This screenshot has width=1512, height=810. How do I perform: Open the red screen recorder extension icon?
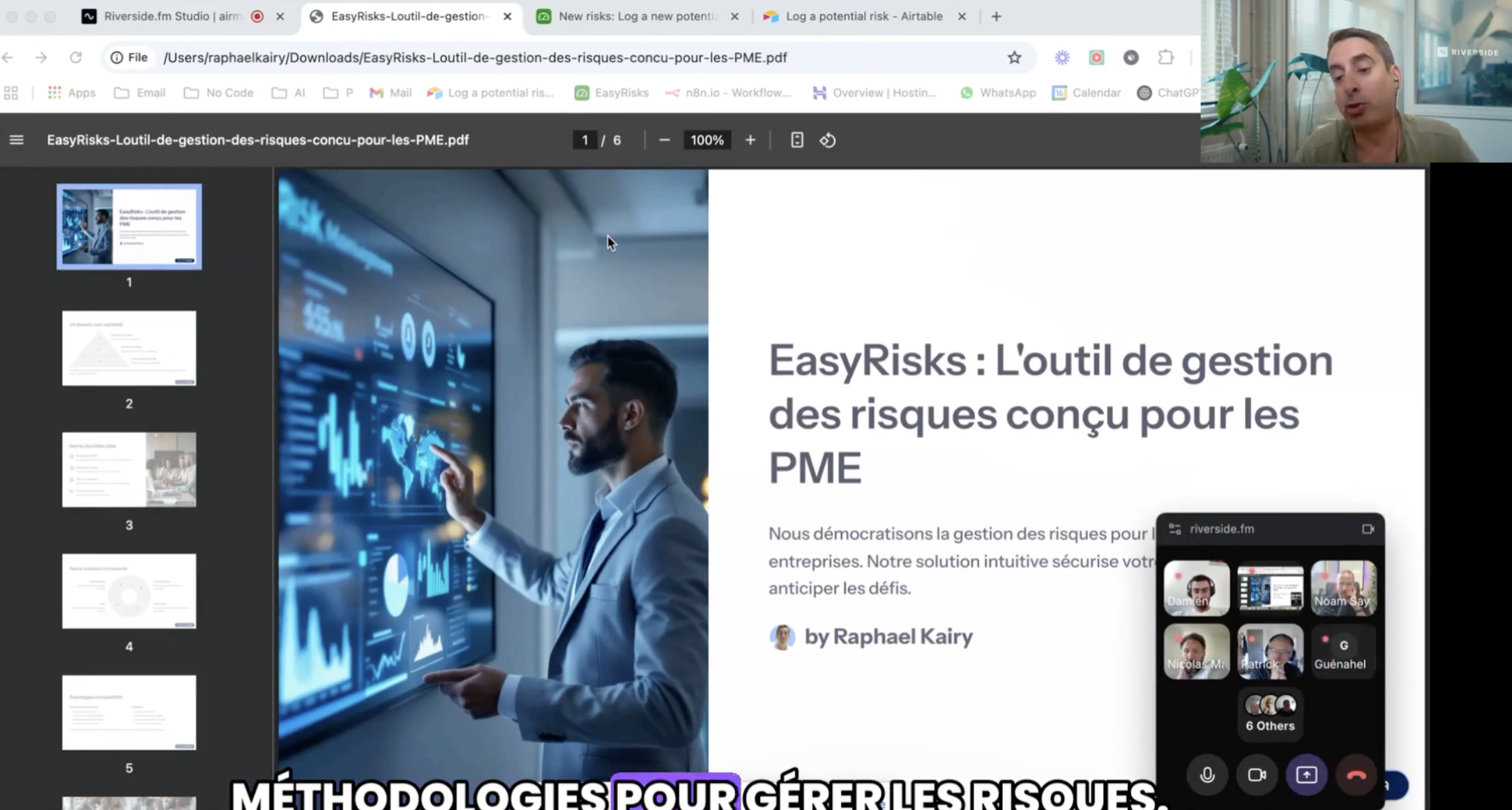[x=1096, y=58]
